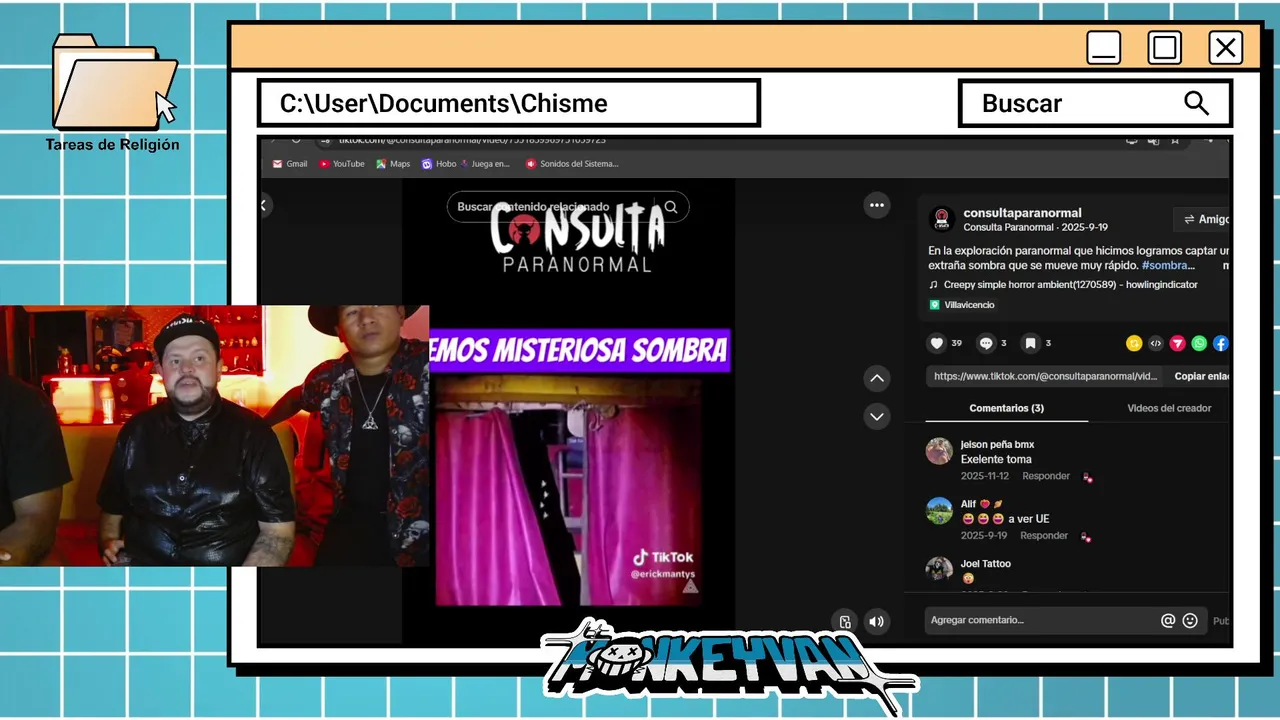Viewport: 1280px width, 720px height.
Task: Open the Tareas de Religión folder
Action: point(113,93)
